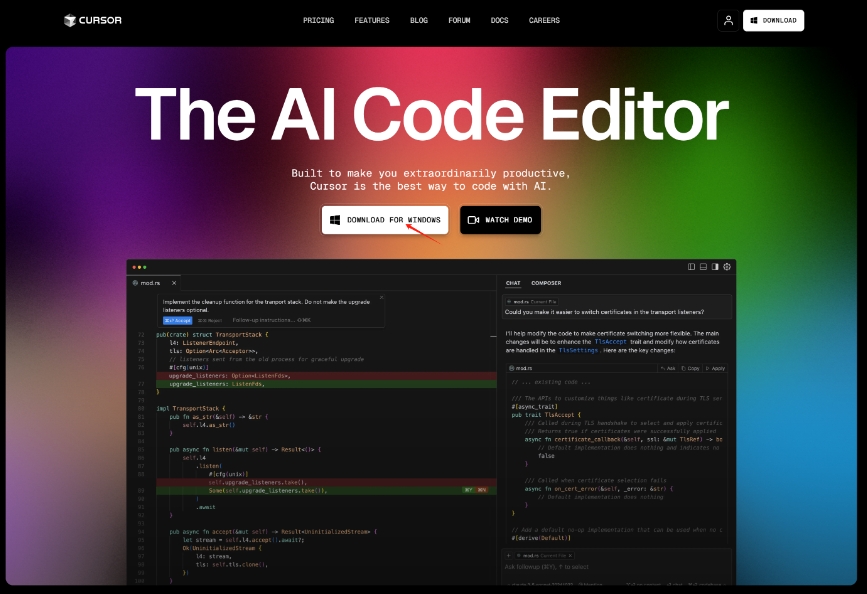
Task: Click the Download button in the header
Action: point(773,20)
